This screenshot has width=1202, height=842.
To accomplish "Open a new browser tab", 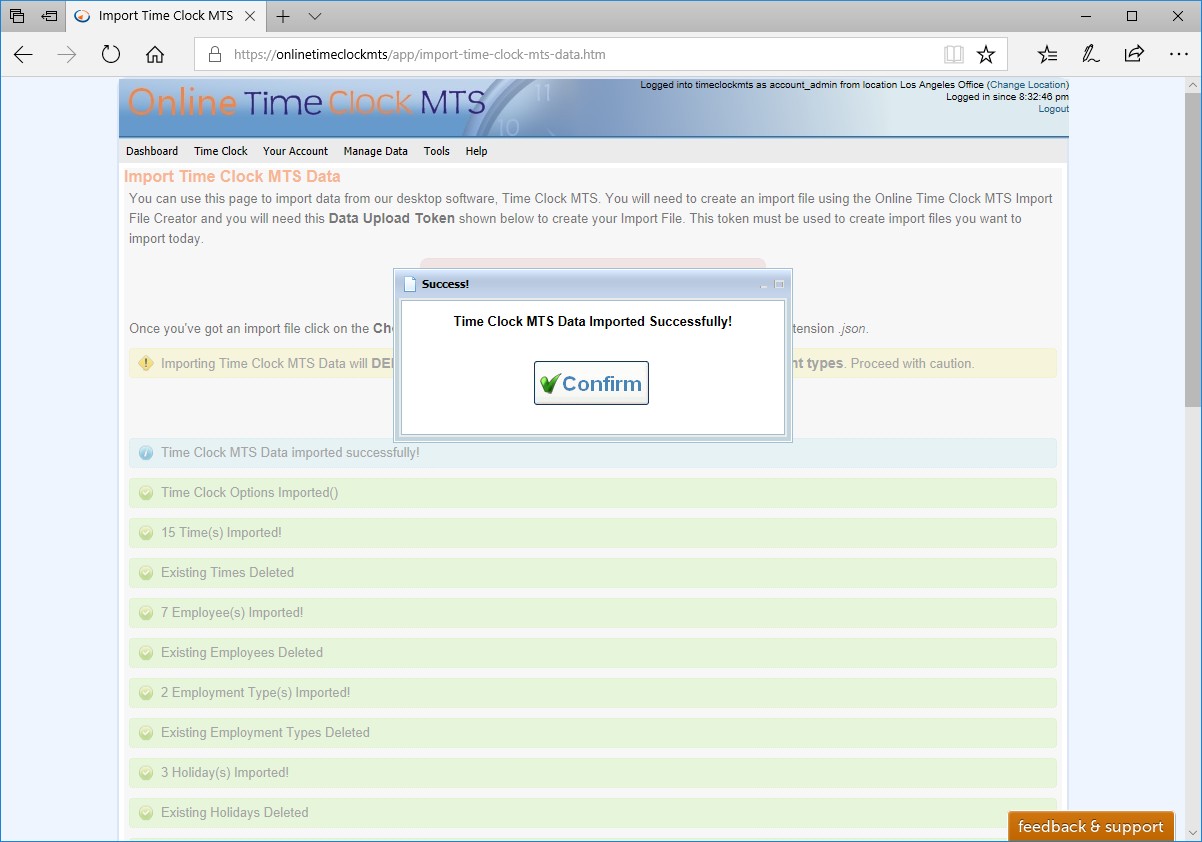I will click(284, 16).
